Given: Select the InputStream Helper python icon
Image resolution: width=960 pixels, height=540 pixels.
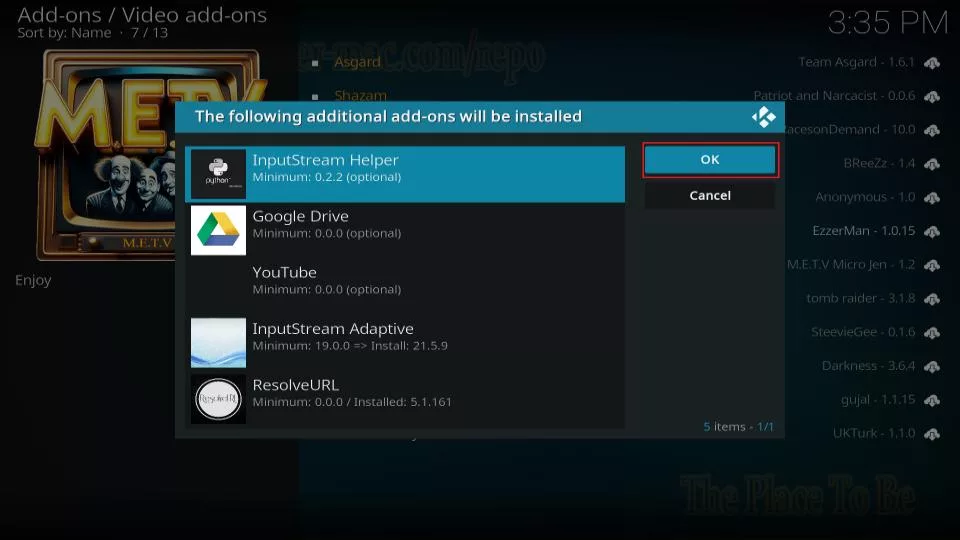Looking at the screenshot, I should 218,175.
